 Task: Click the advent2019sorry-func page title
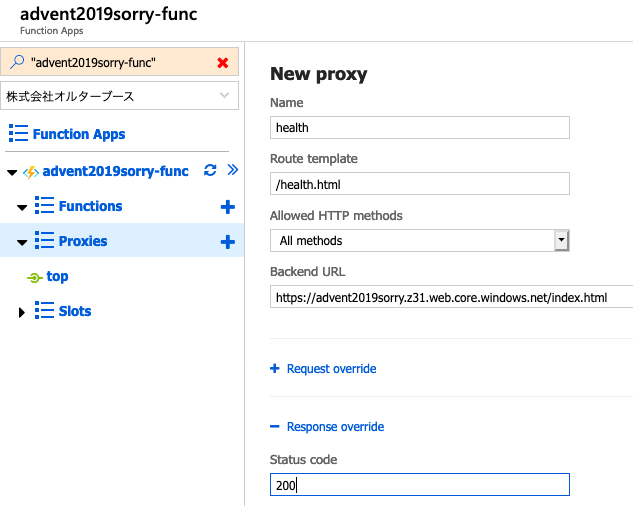click(x=109, y=14)
